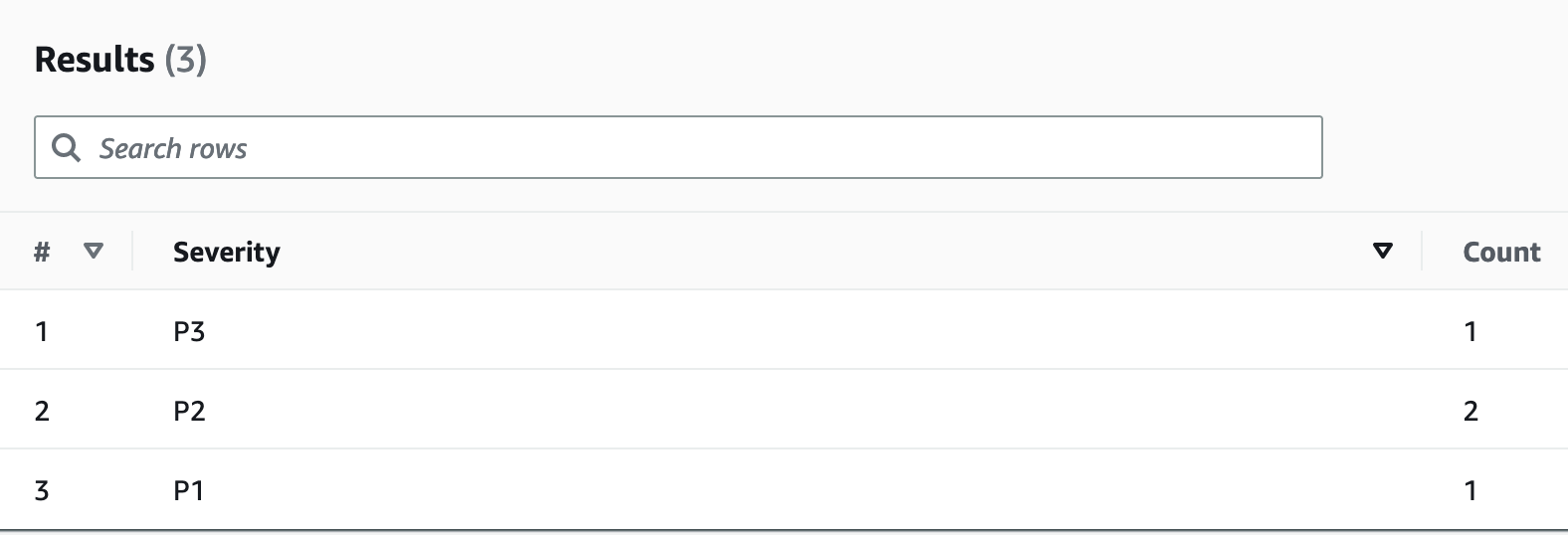1568x535 pixels.
Task: Click the (3) result count indicator
Action: pos(185,60)
